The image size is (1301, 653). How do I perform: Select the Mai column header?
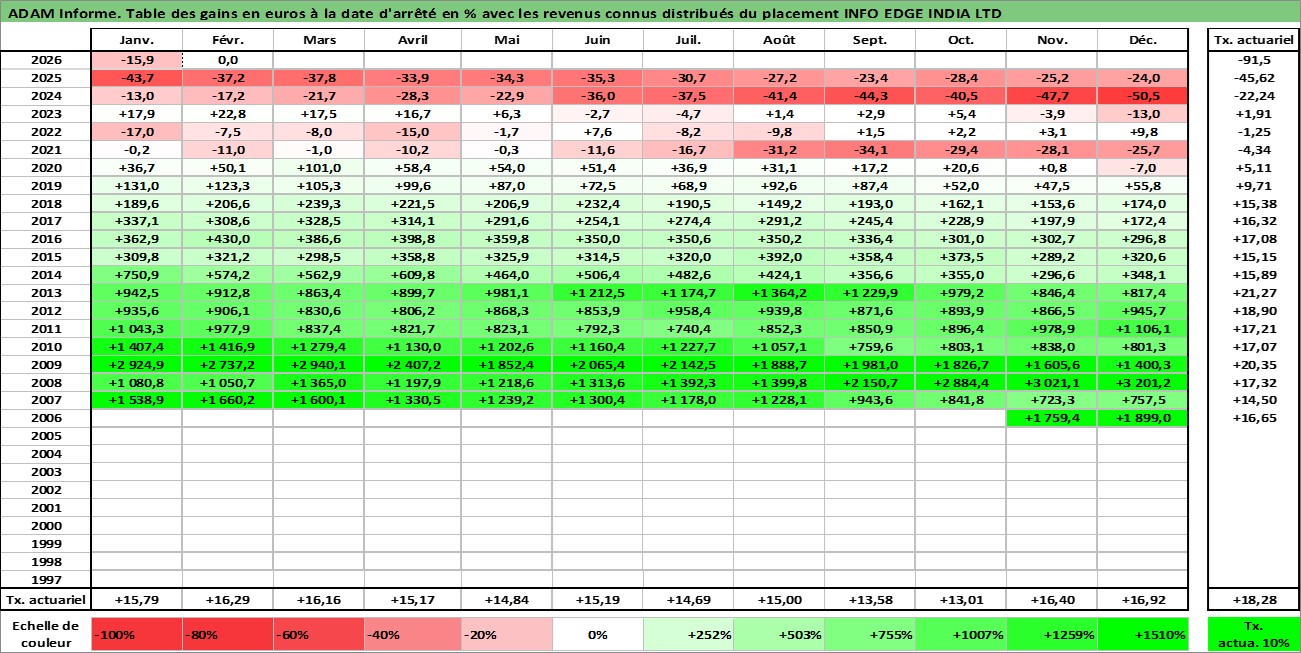[507, 40]
